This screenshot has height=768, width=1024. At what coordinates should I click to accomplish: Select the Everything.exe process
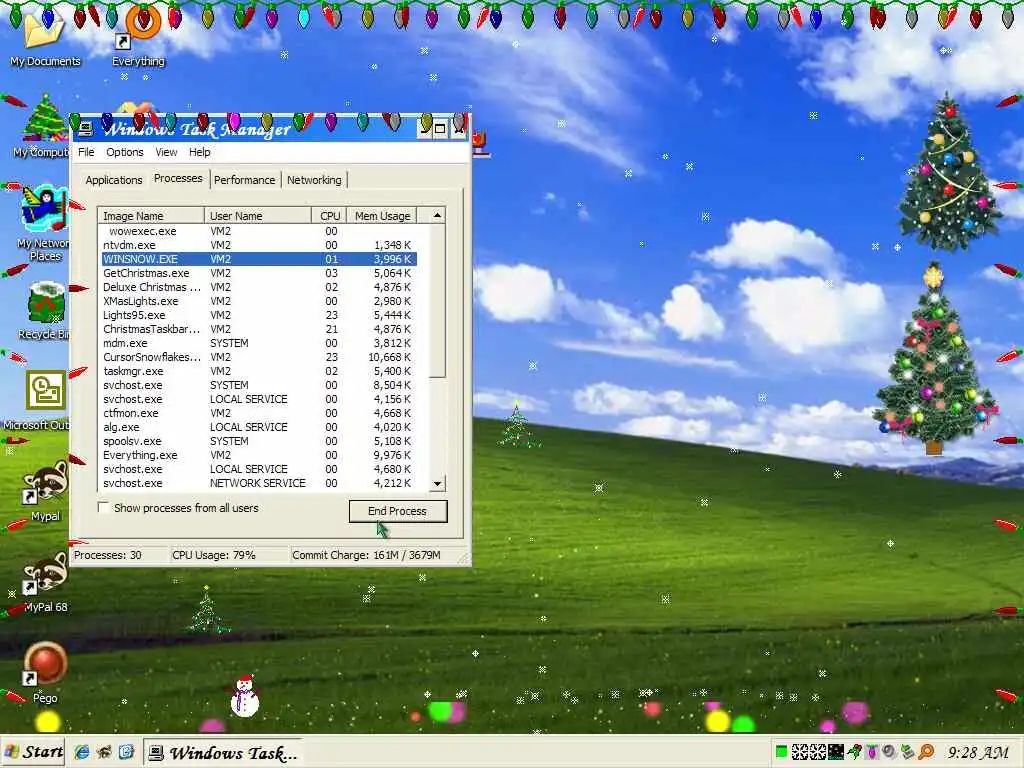pyautogui.click(x=258, y=455)
